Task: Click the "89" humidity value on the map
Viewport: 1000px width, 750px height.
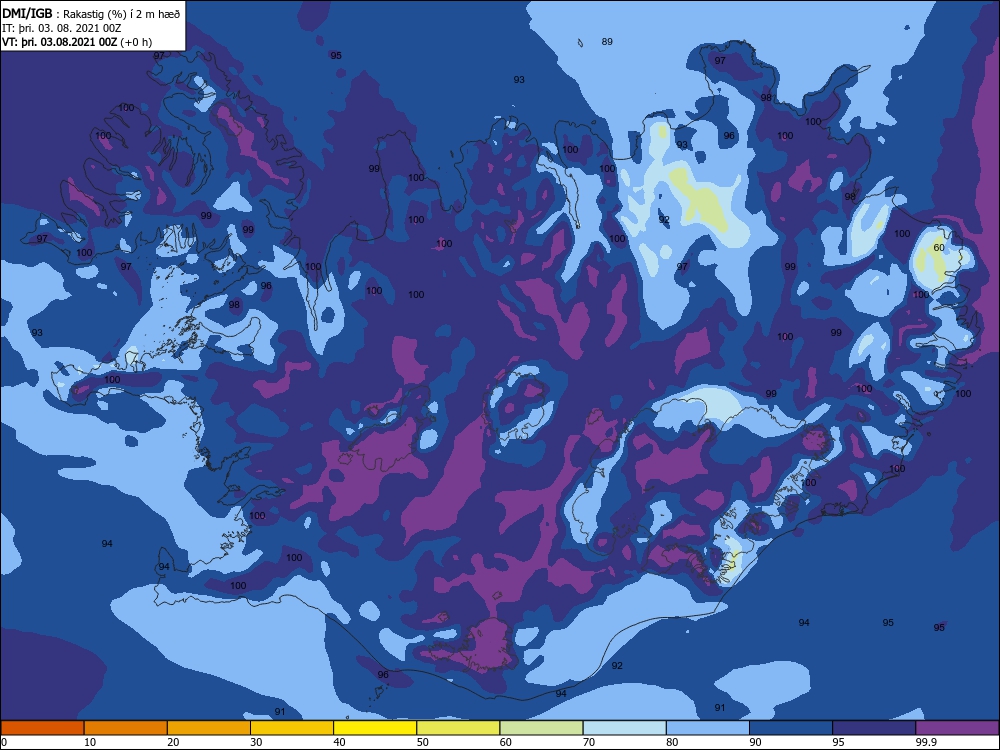Action: click(607, 41)
